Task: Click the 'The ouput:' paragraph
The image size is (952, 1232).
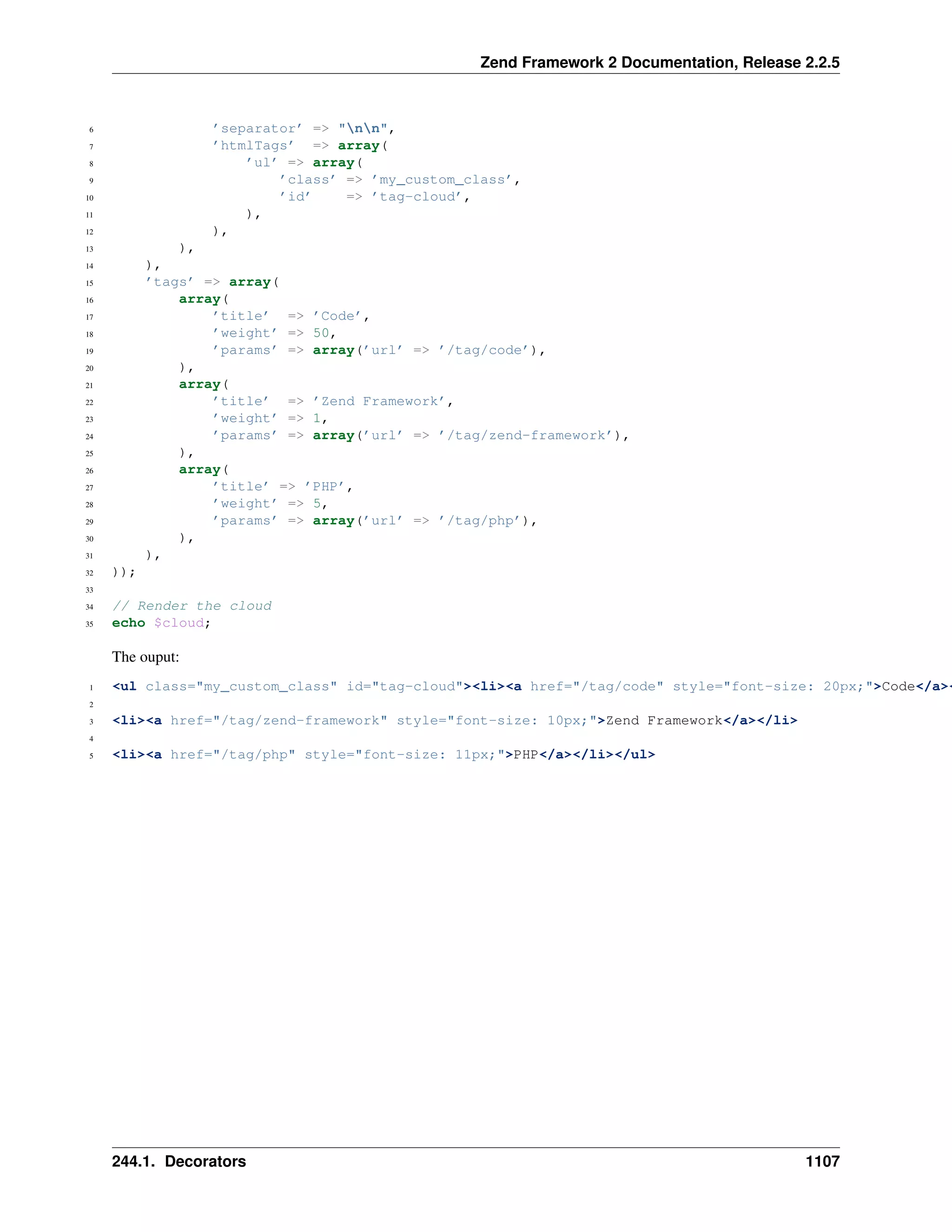Action: tap(145, 657)
